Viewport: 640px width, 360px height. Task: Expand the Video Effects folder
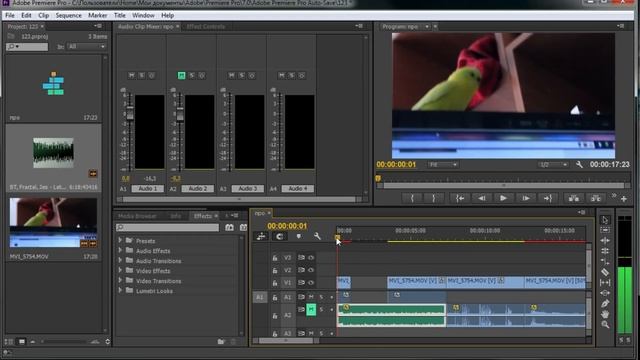click(x=120, y=270)
